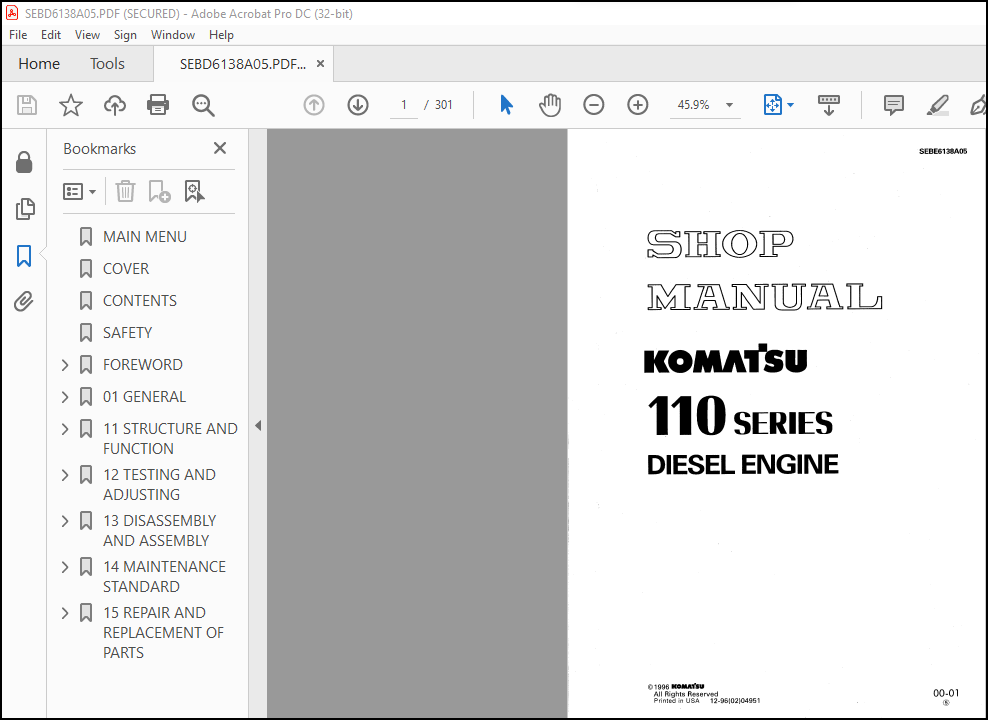Image resolution: width=988 pixels, height=720 pixels.
Task: Open the attachments paperclip panel
Action: pyautogui.click(x=24, y=302)
